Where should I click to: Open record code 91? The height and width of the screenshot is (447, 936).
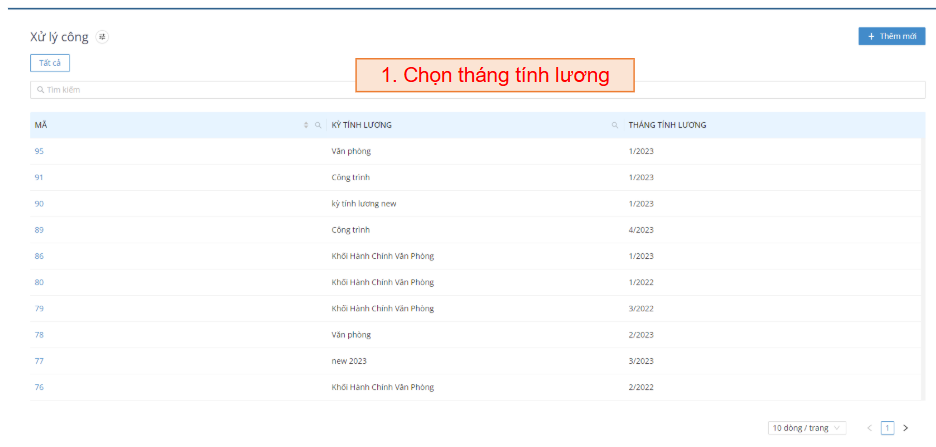(x=39, y=177)
